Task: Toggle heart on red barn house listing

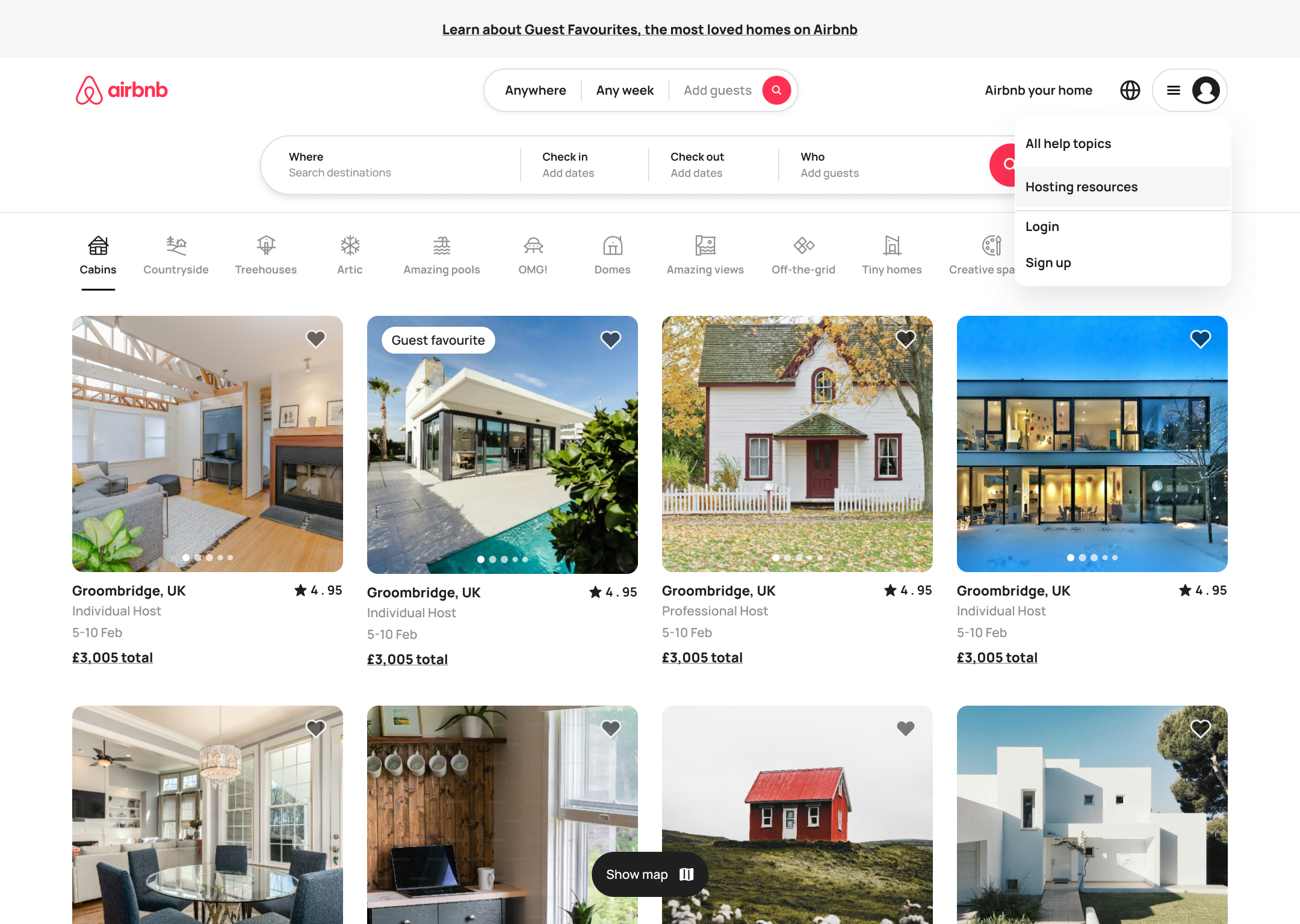Action: [x=905, y=728]
